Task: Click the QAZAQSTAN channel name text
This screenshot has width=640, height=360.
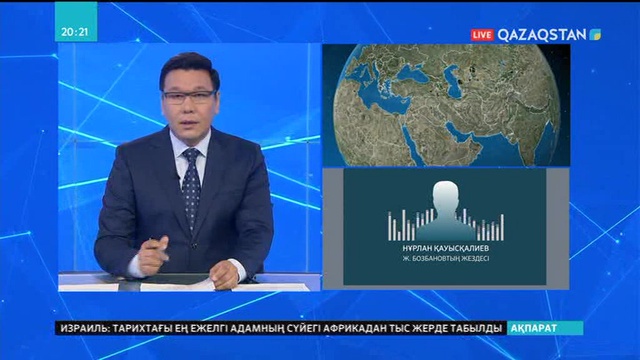Action: click(542, 35)
